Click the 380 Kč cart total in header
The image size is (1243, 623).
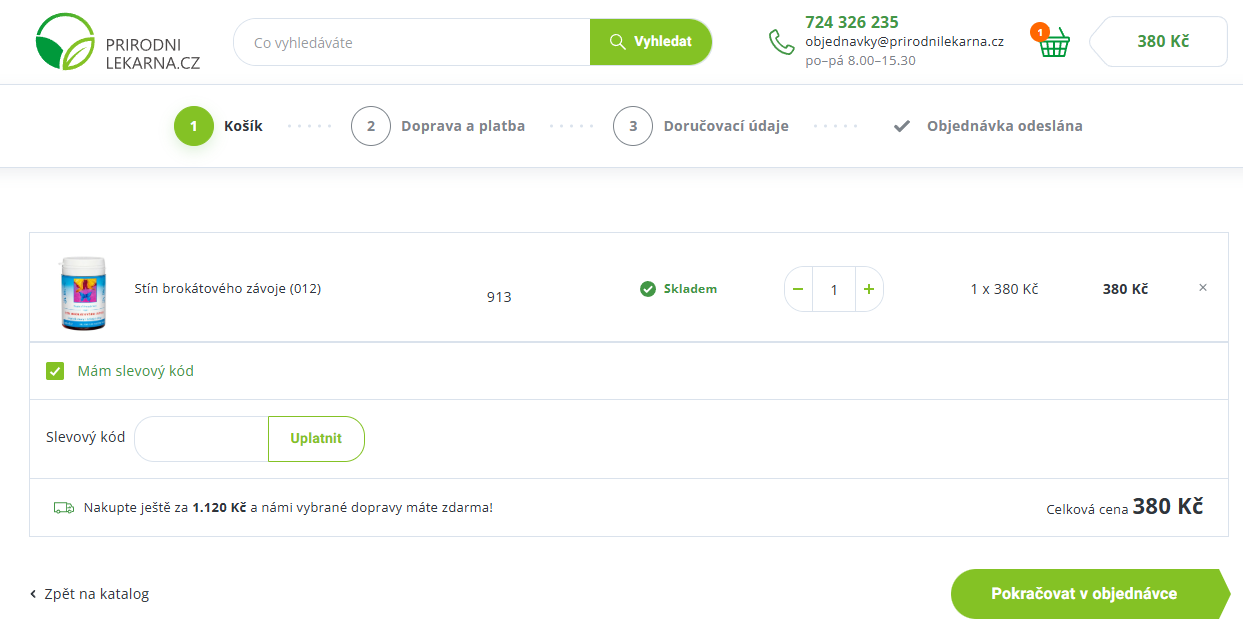(x=1161, y=42)
